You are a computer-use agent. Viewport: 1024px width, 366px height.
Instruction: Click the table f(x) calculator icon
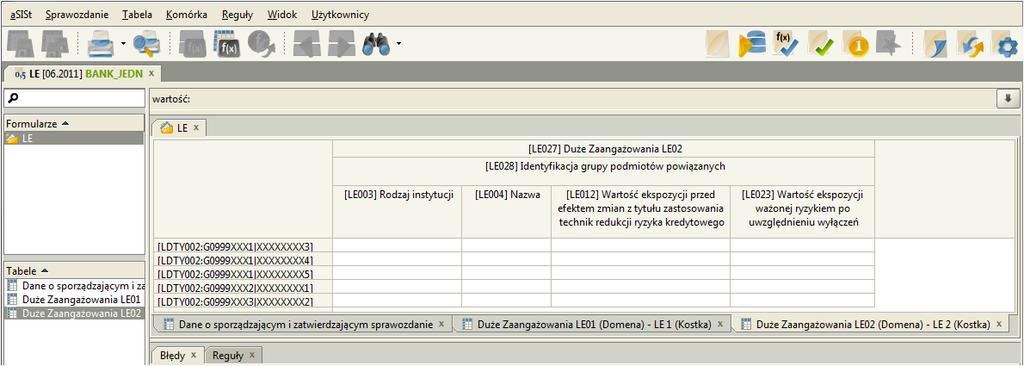227,44
